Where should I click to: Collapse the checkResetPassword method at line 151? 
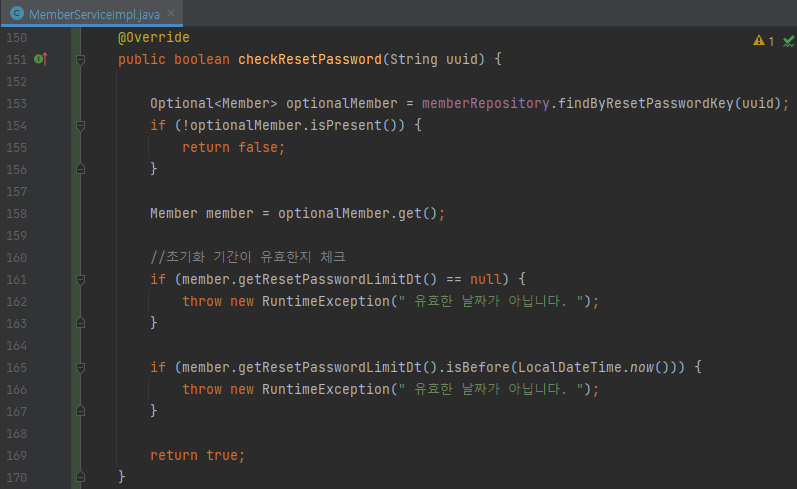tap(80, 60)
